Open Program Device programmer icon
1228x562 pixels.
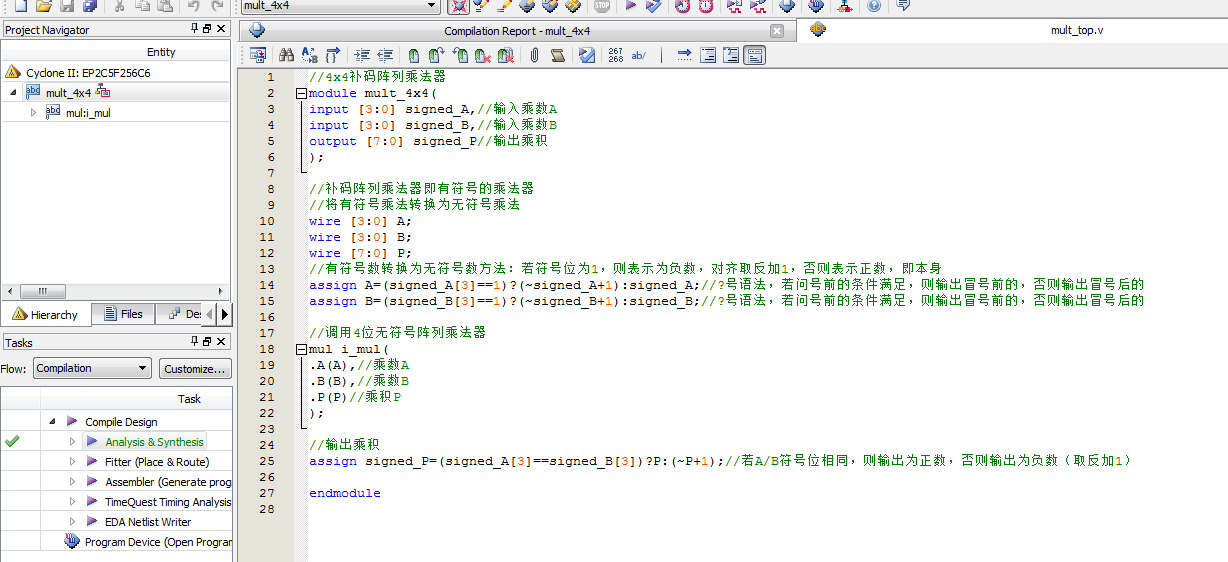(x=71, y=542)
